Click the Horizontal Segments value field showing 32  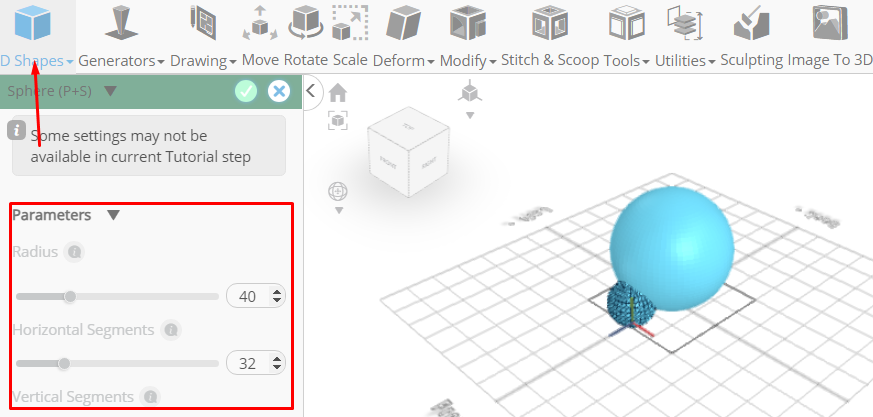256,364
